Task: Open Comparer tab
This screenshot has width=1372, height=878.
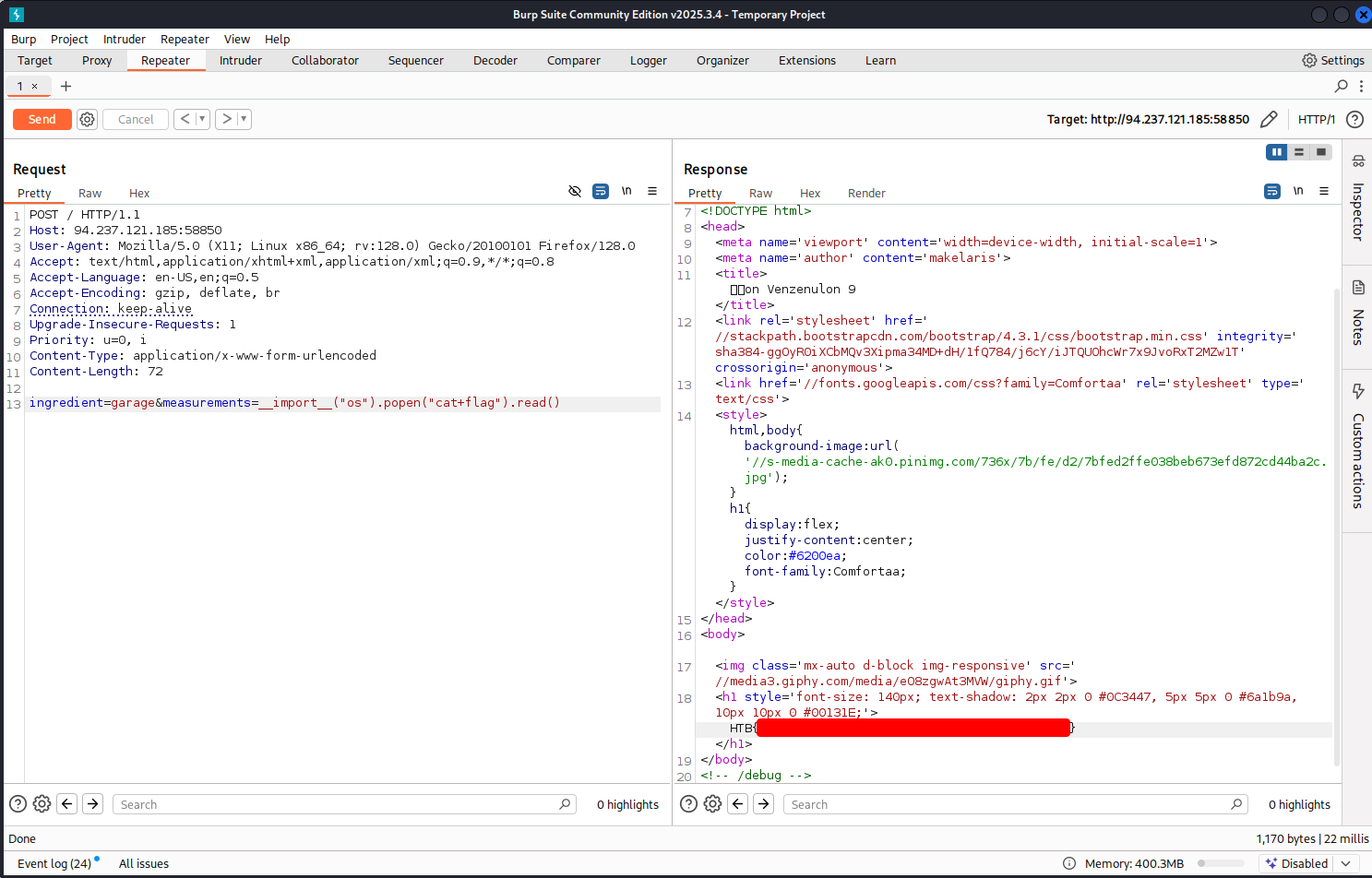Action: coord(574,60)
